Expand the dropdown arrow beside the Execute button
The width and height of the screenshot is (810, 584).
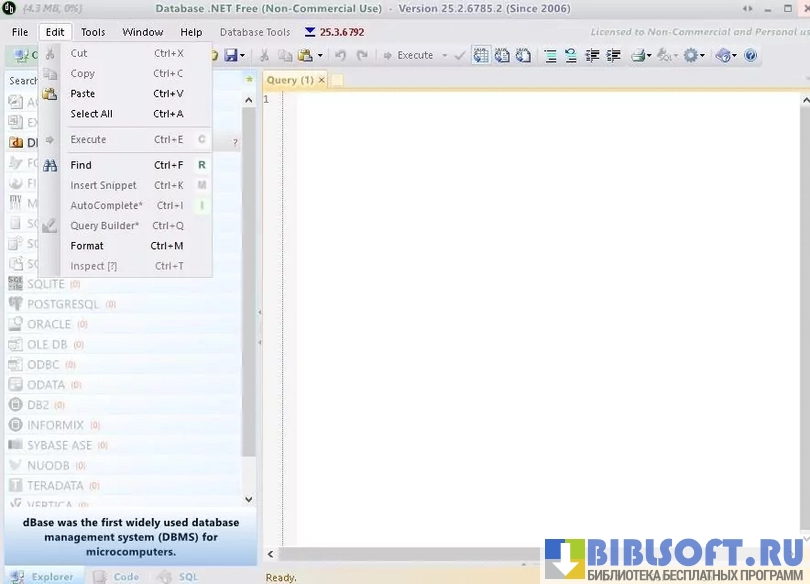tap(445, 56)
